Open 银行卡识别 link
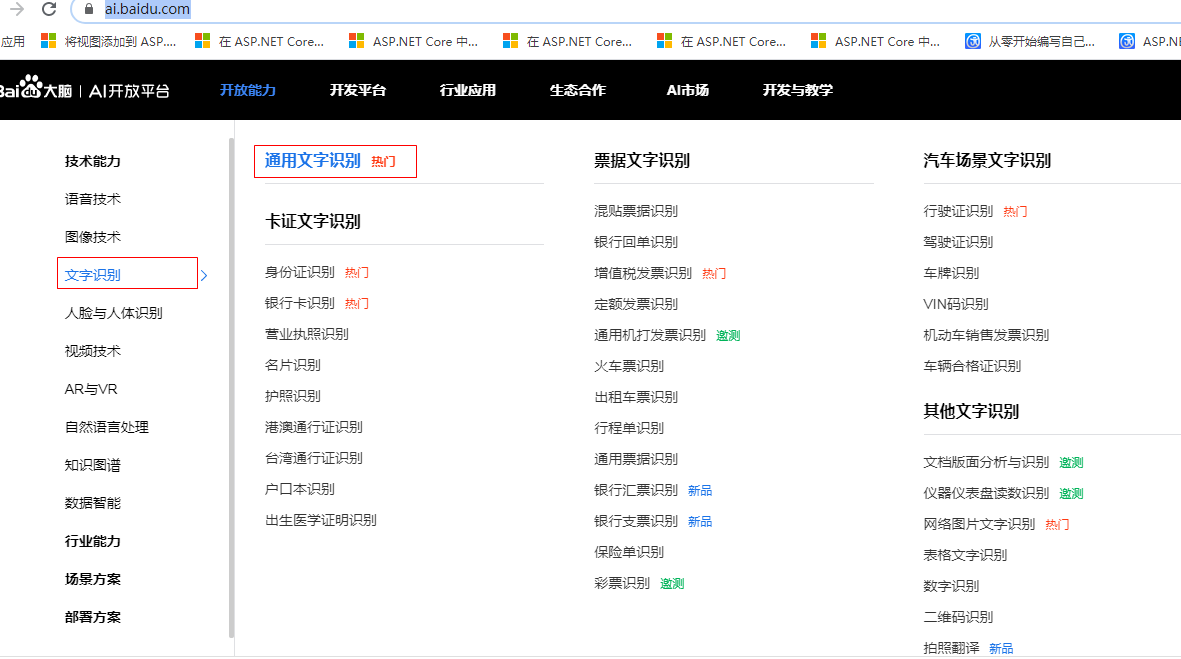Viewport: 1181px width, 659px height. [300, 303]
